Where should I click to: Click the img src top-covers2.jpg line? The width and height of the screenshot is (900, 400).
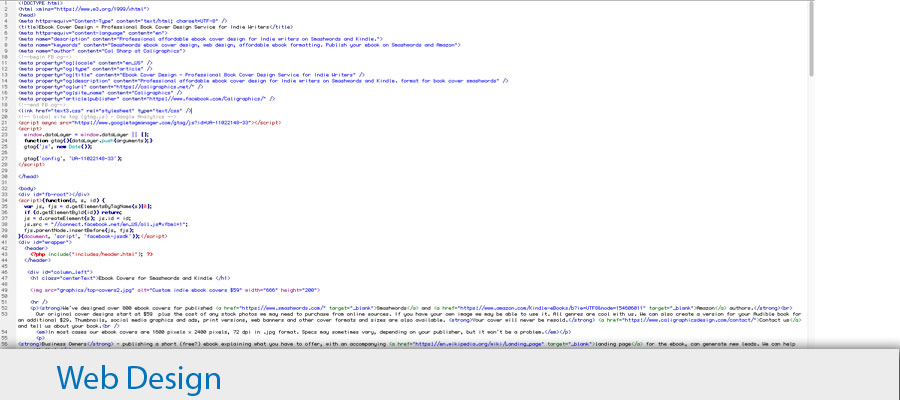pos(175,290)
